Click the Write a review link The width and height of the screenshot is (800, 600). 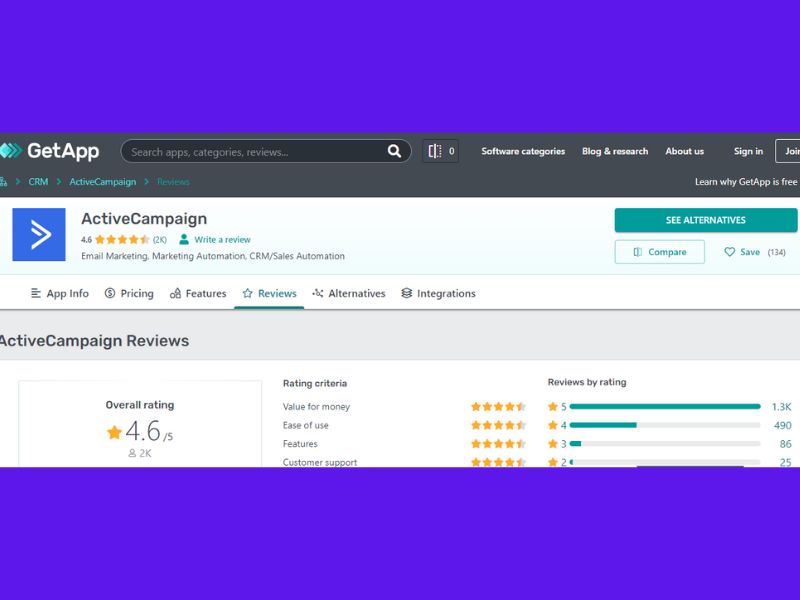click(x=222, y=239)
